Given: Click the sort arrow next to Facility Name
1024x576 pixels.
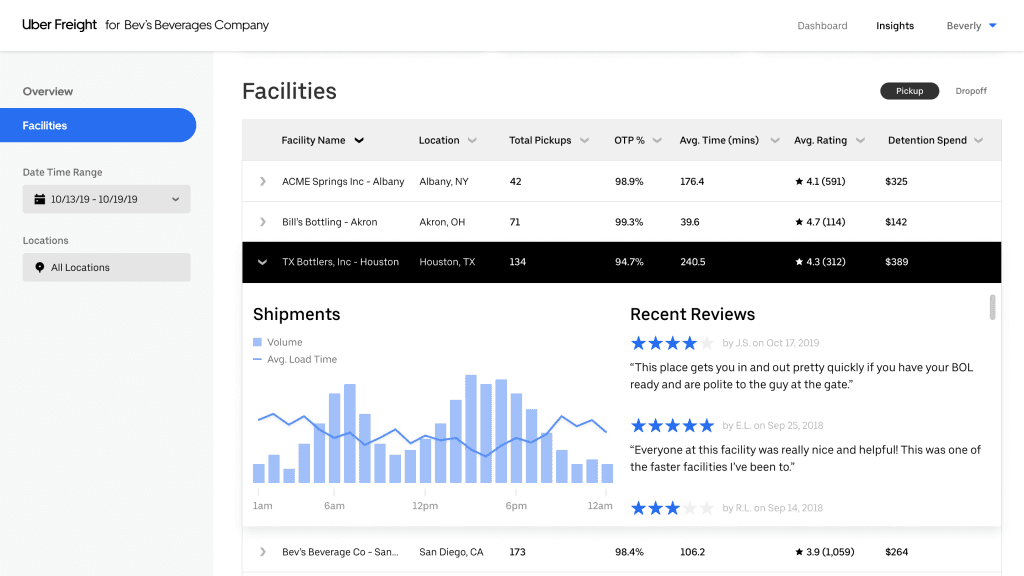Looking at the screenshot, I should [x=359, y=140].
